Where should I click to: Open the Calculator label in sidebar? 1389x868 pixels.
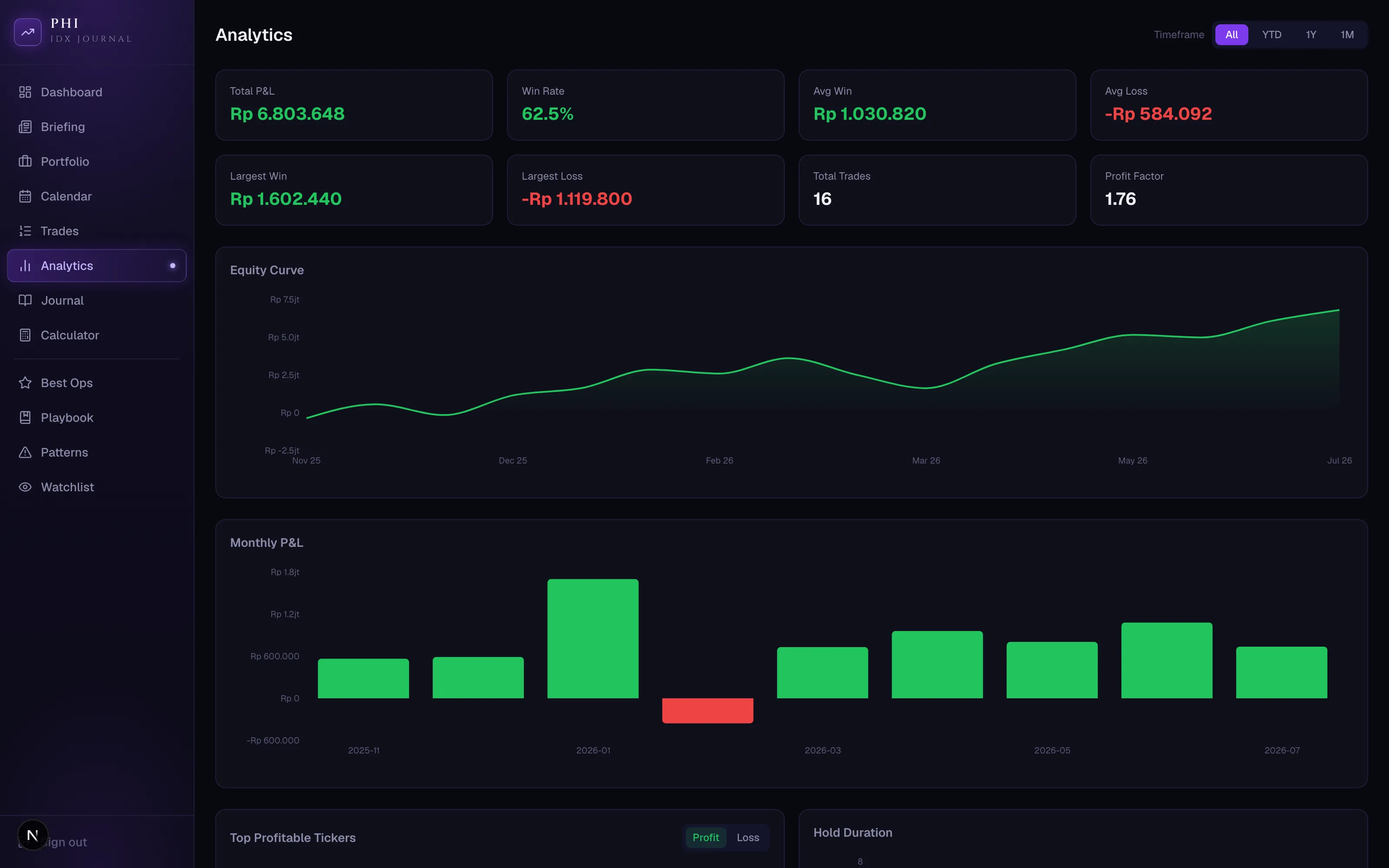(x=70, y=335)
